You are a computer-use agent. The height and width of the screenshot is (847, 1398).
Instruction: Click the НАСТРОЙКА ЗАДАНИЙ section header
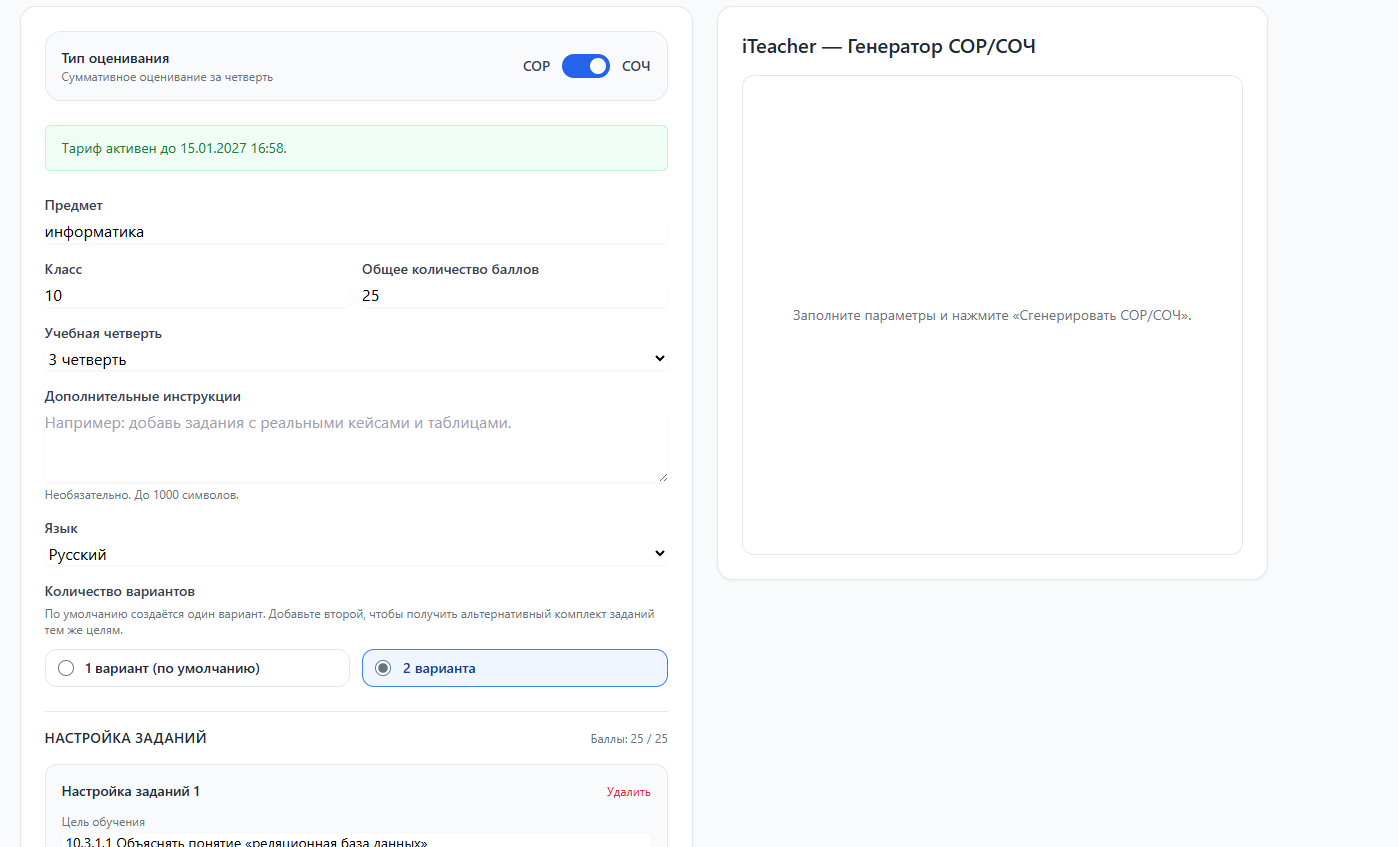(126, 738)
